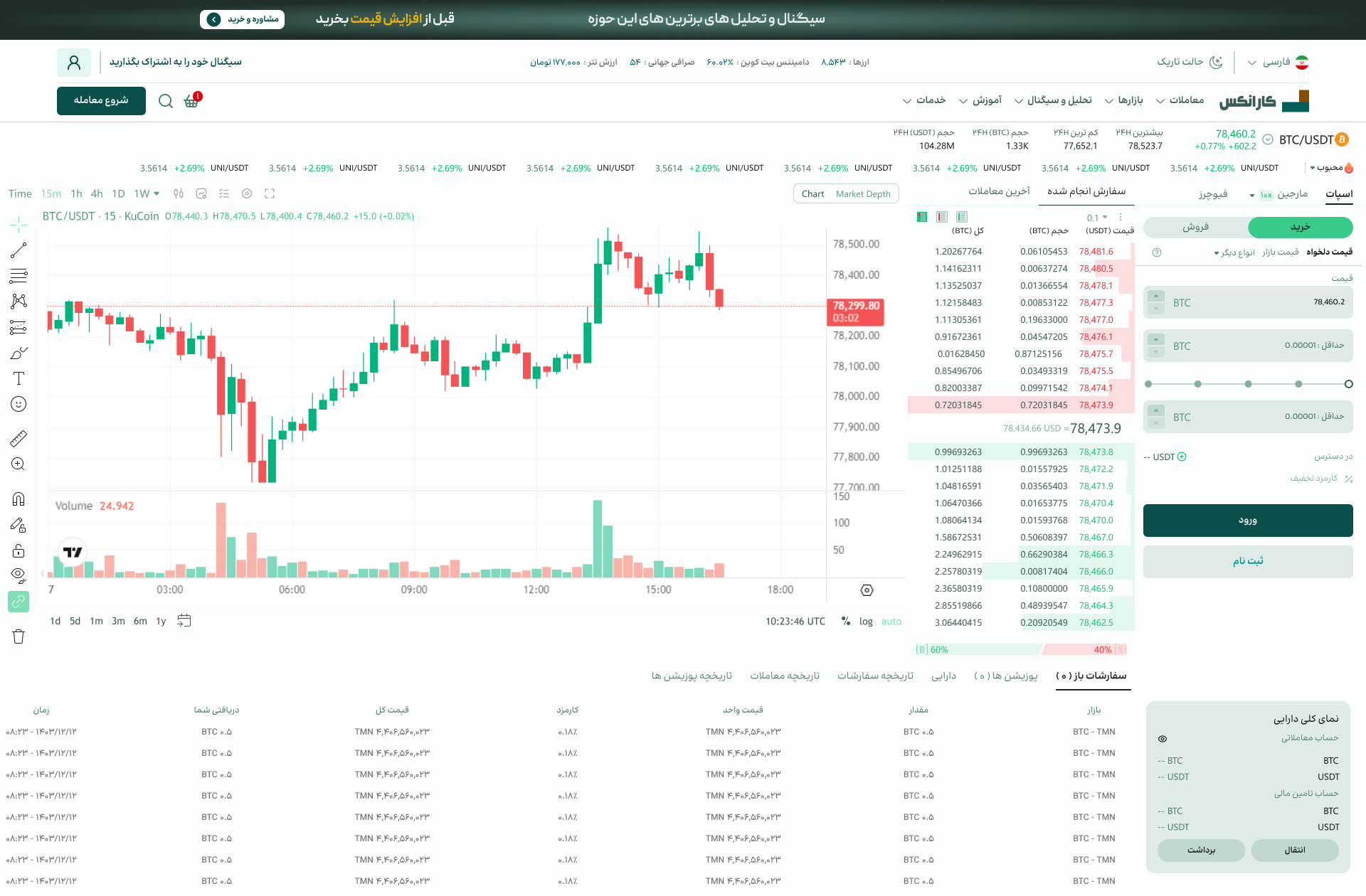This screenshot has width=1366, height=896.
Task: Select the pattern drawing tool
Action: [x=18, y=302]
